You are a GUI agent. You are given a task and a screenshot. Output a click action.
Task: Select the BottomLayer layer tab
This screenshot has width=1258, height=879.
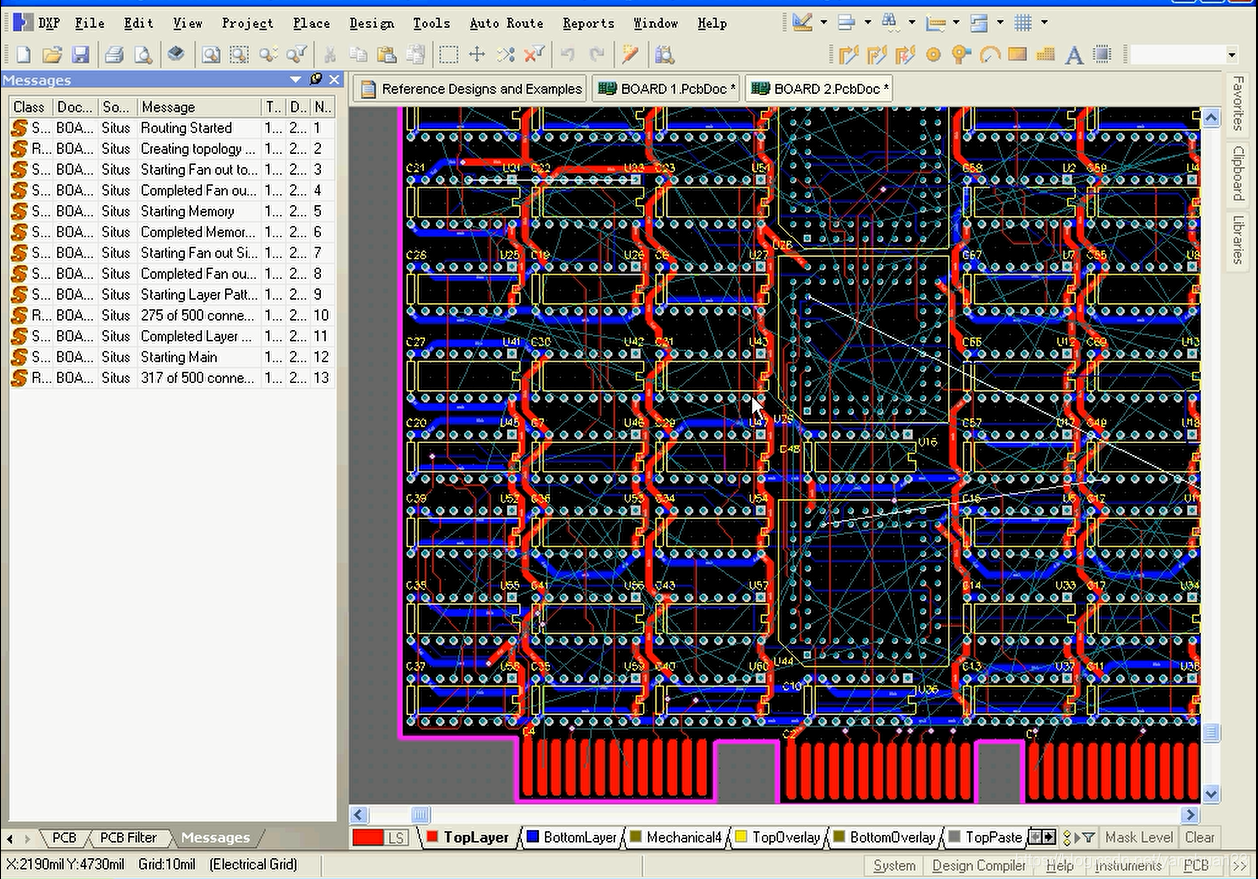tap(571, 837)
